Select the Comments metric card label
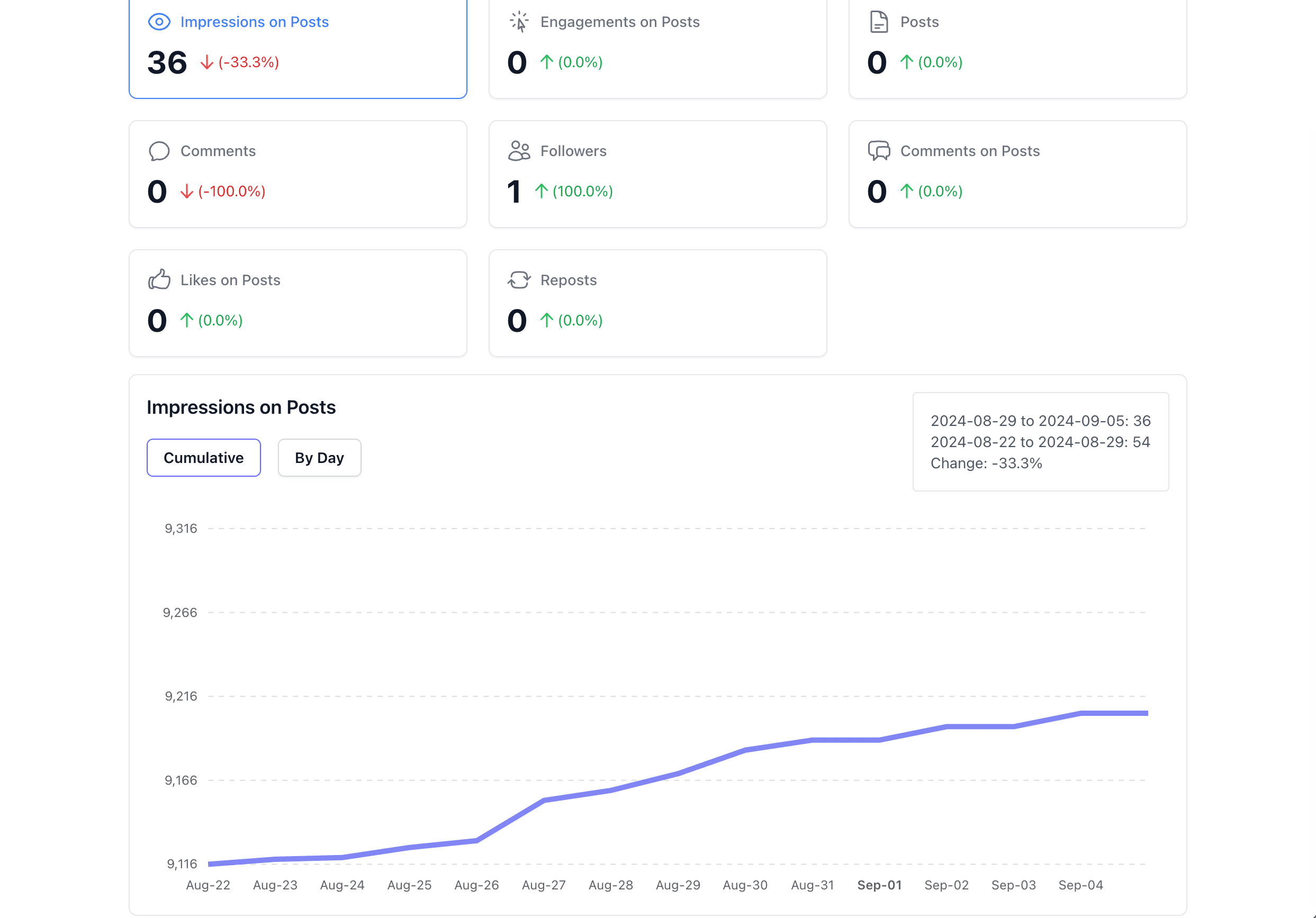The width and height of the screenshot is (1316, 918). click(x=218, y=151)
